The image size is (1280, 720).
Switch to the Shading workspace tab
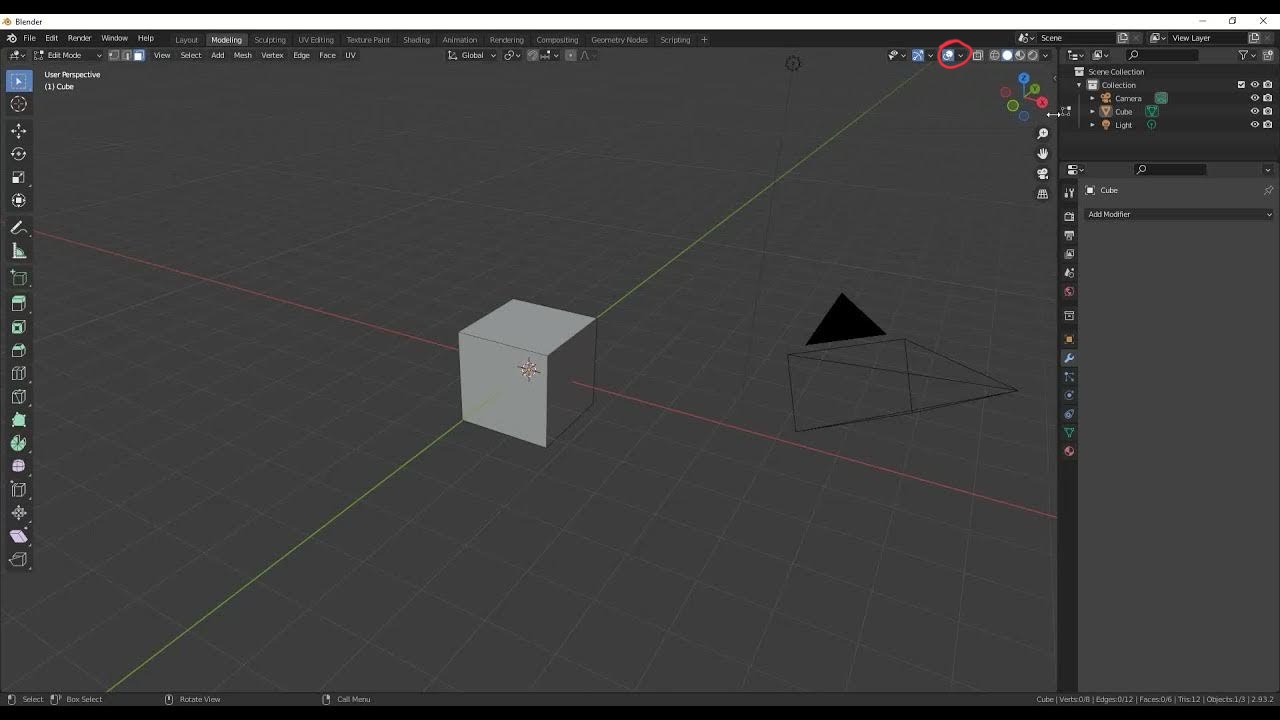(x=416, y=40)
